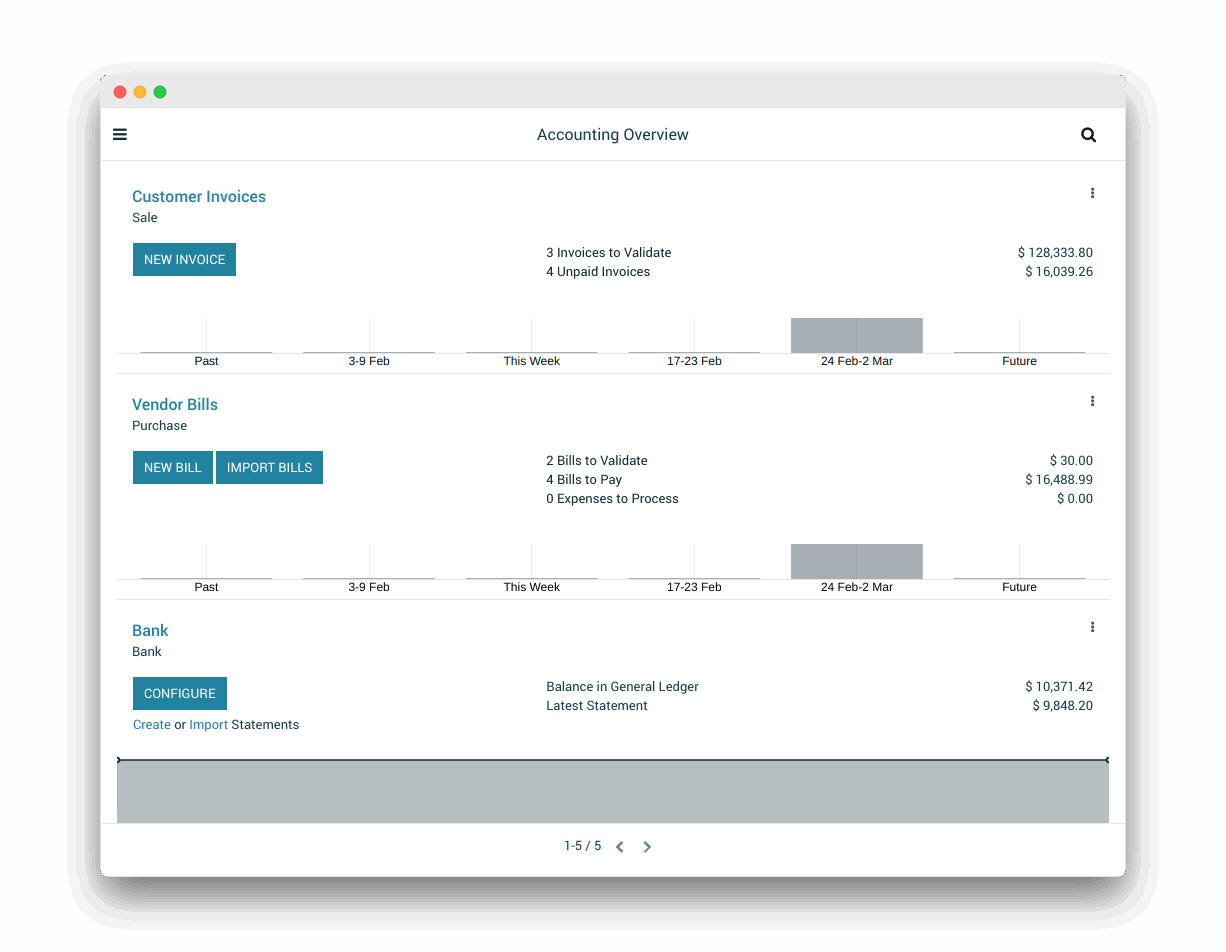Open Vendor Bills three-dot options menu

[1092, 401]
